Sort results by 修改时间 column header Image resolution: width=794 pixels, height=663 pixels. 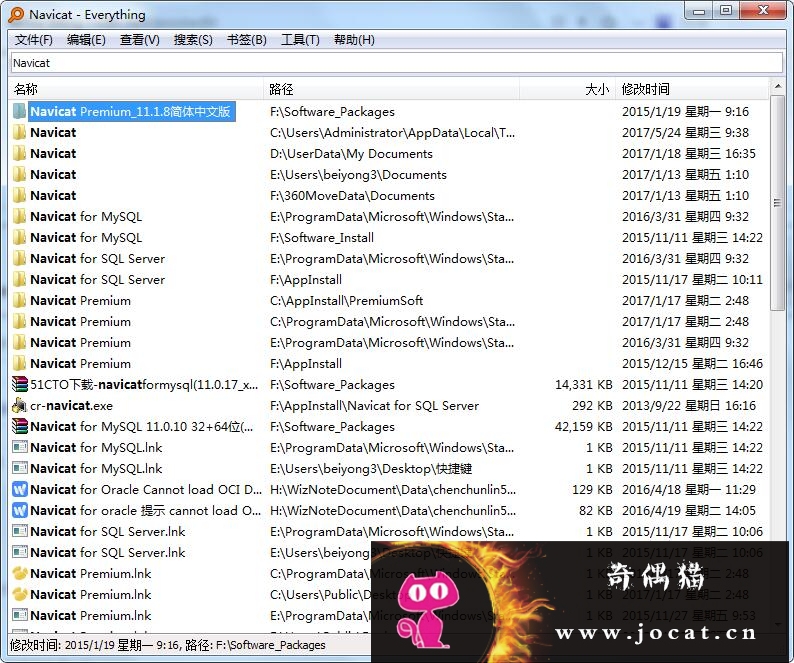pyautogui.click(x=692, y=89)
